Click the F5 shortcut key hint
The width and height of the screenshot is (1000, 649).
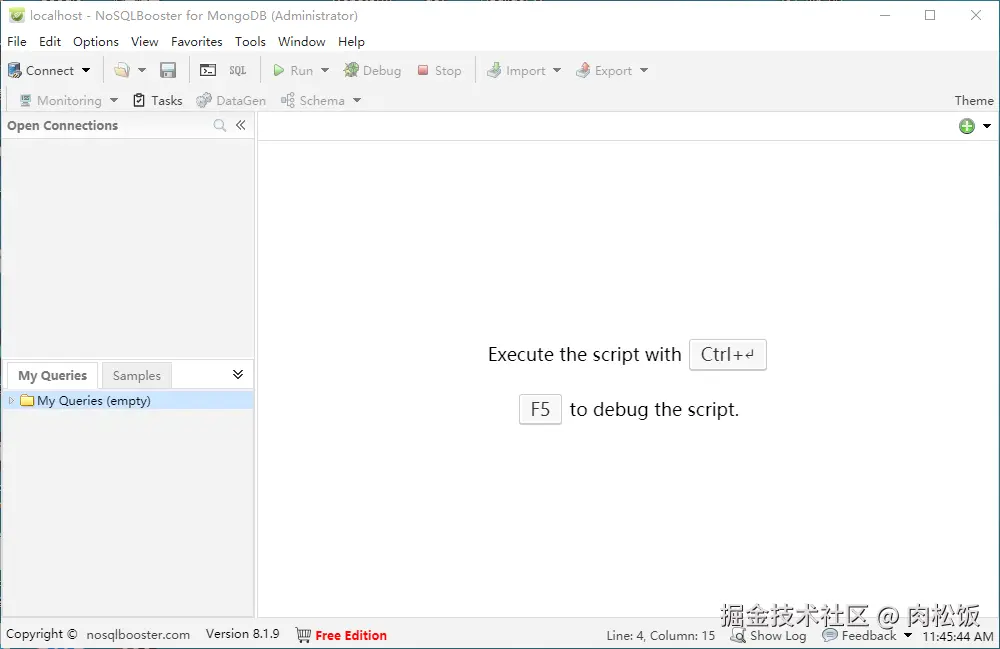pos(540,409)
